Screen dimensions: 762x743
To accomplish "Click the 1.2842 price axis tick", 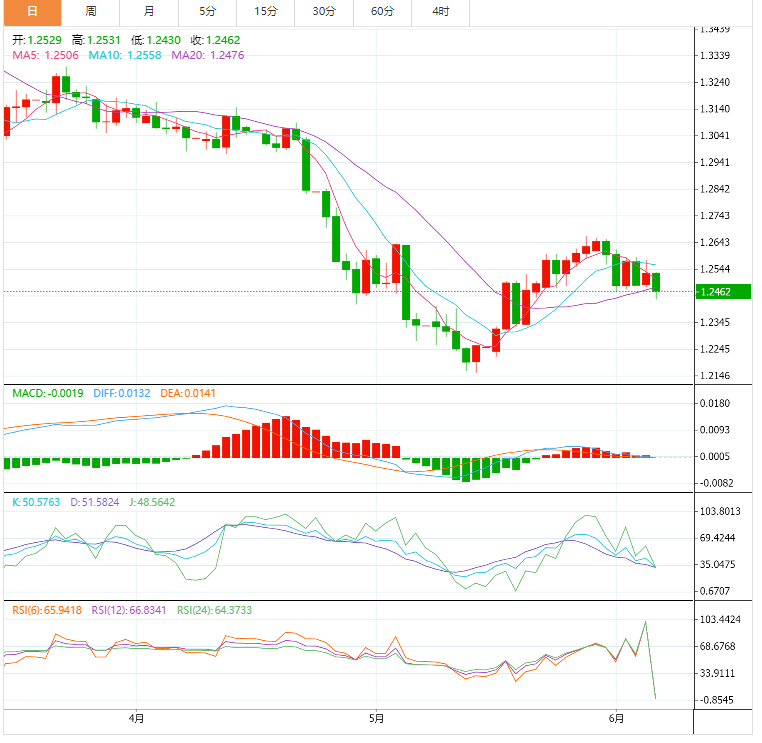I will coord(715,190).
